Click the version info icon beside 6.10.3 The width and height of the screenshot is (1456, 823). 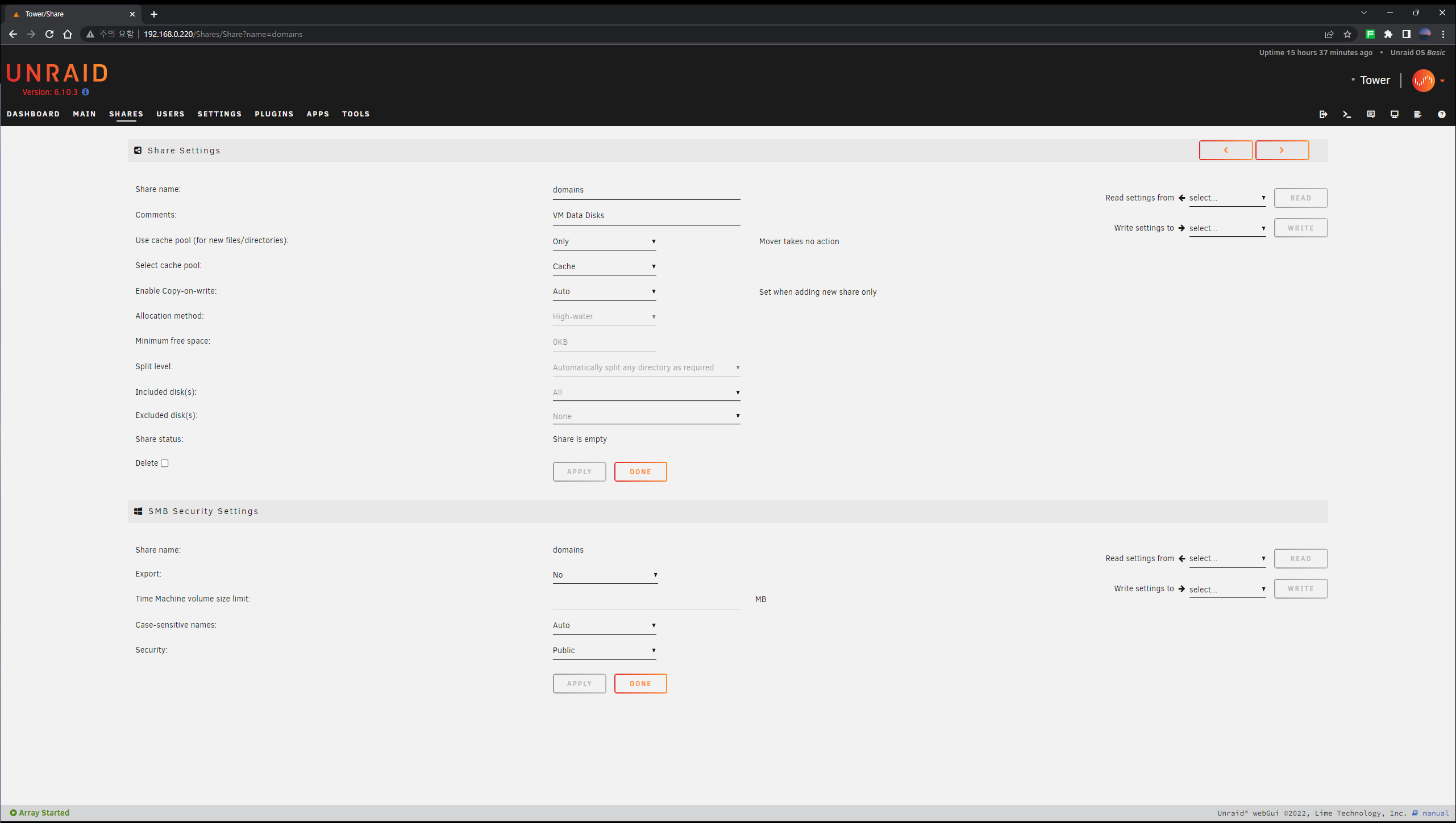click(x=85, y=92)
